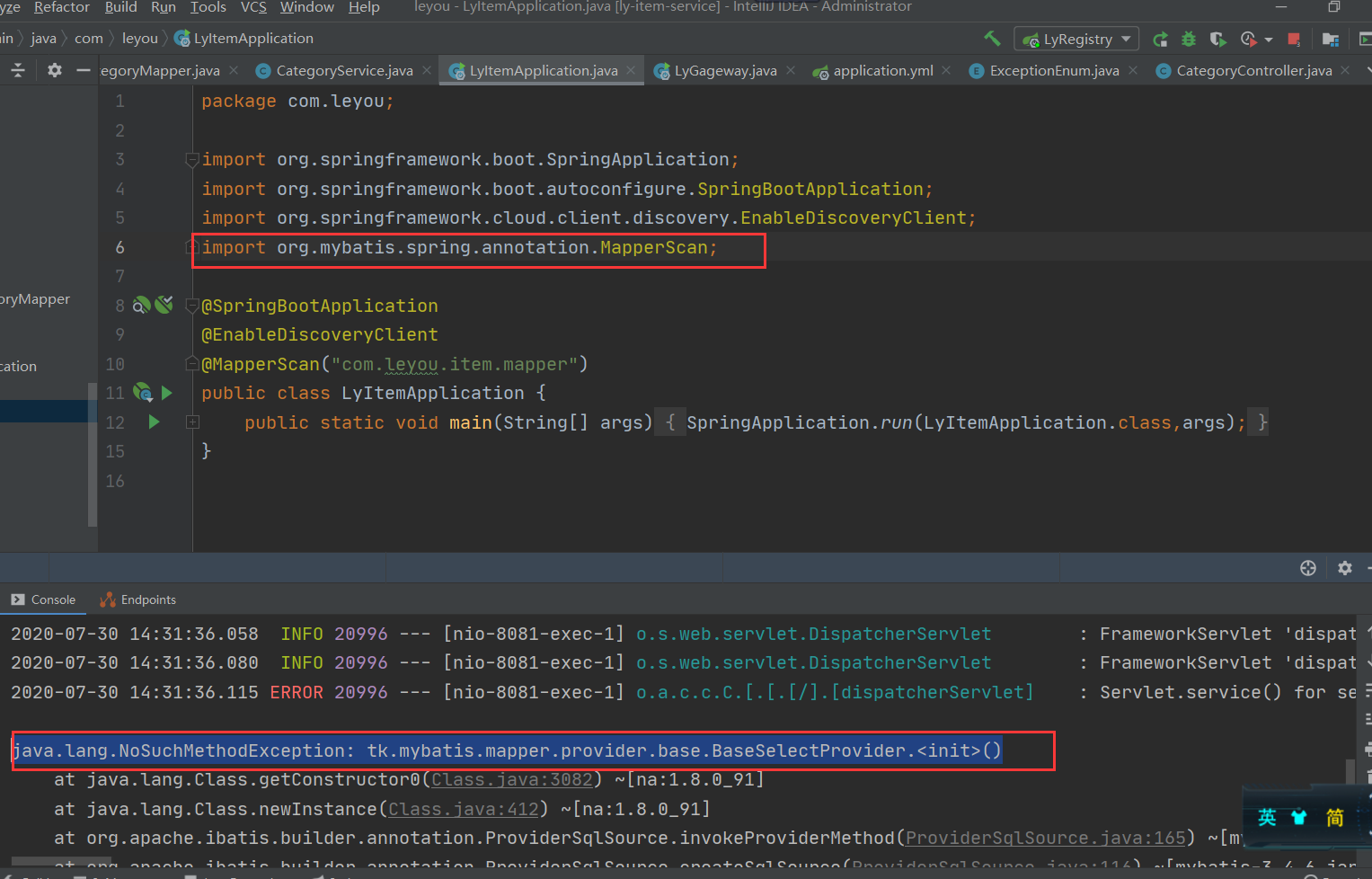Stop the running process with the red square

click(x=1294, y=40)
